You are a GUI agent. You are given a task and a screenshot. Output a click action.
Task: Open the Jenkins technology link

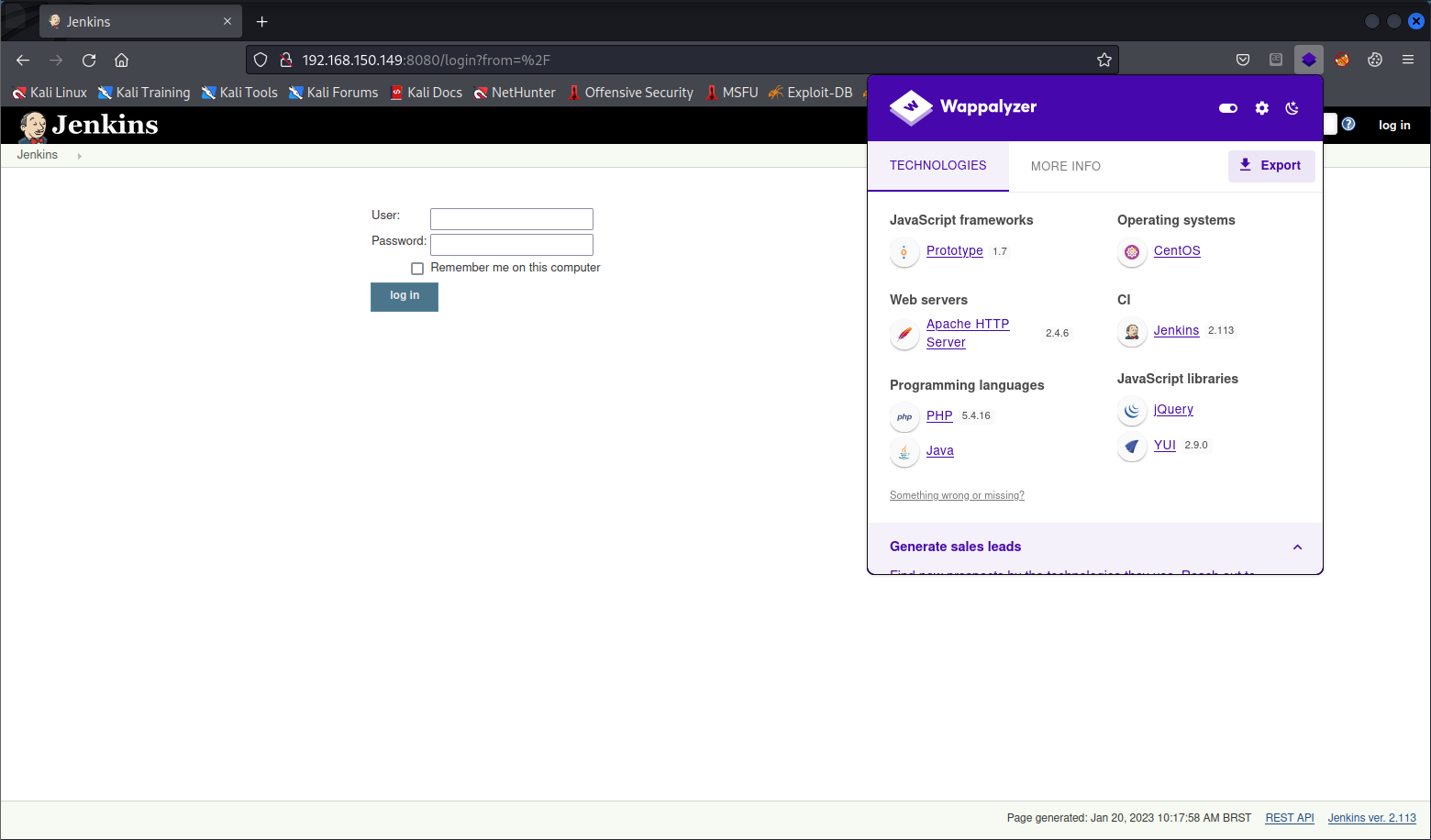click(1176, 331)
